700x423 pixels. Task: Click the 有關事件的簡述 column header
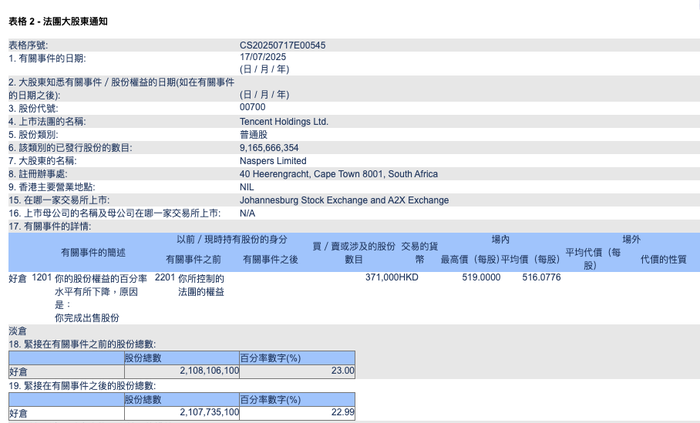pos(93,253)
